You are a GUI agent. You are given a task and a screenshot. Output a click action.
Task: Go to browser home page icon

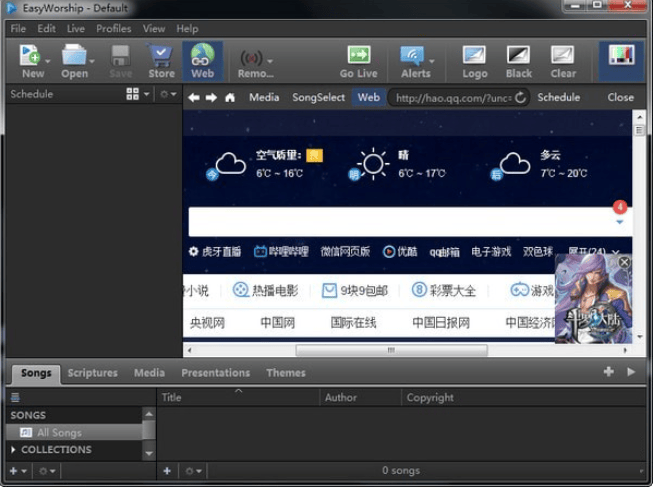point(230,98)
